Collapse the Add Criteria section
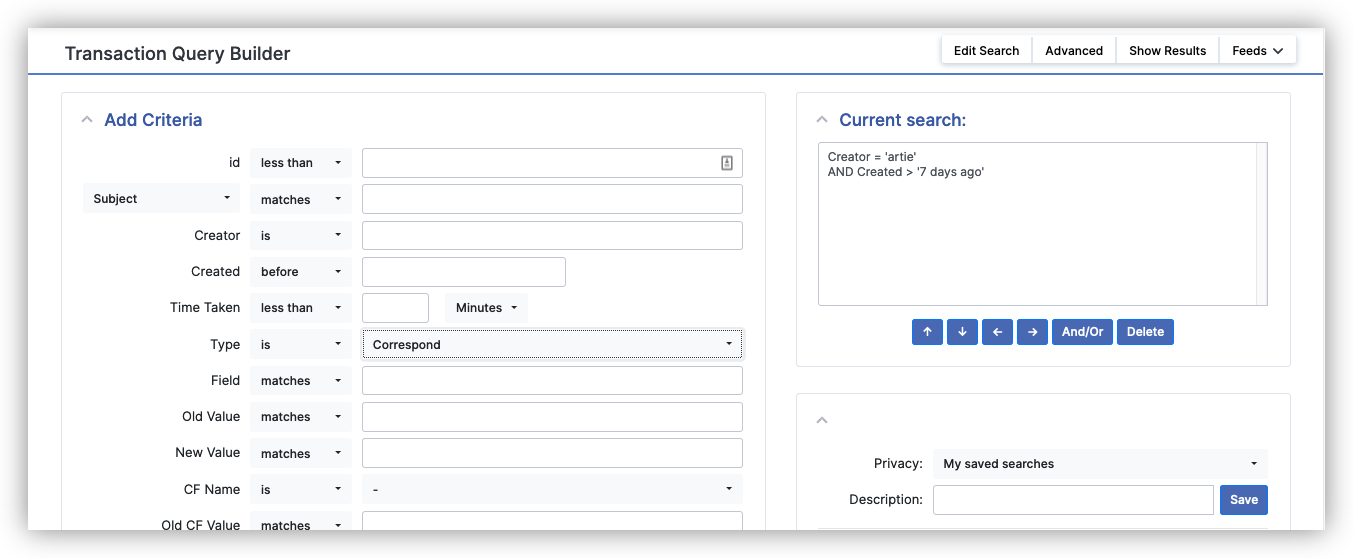 click(x=87, y=120)
